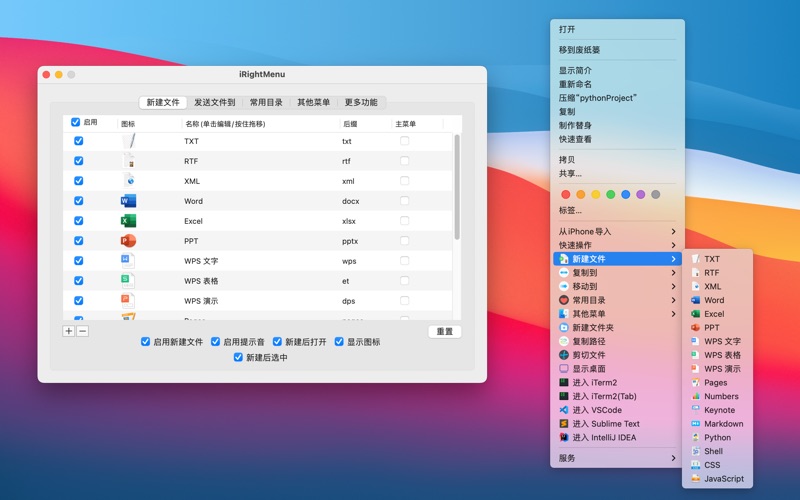800x500 pixels.
Task: Uncheck enable checkbox for TXT row
Action: tap(79, 141)
